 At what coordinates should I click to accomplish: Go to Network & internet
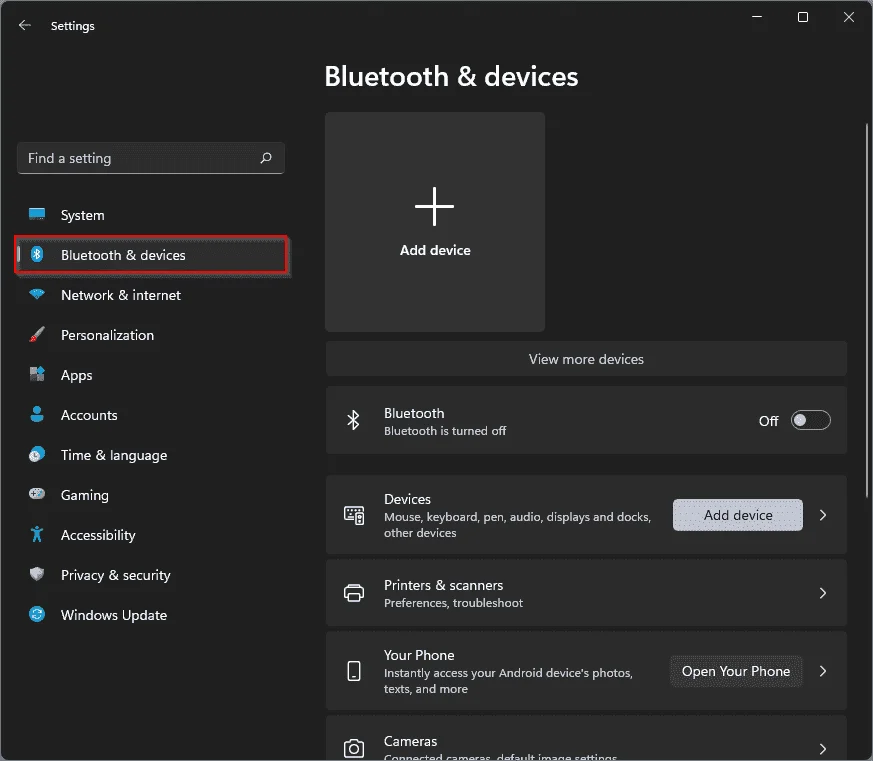[151, 295]
